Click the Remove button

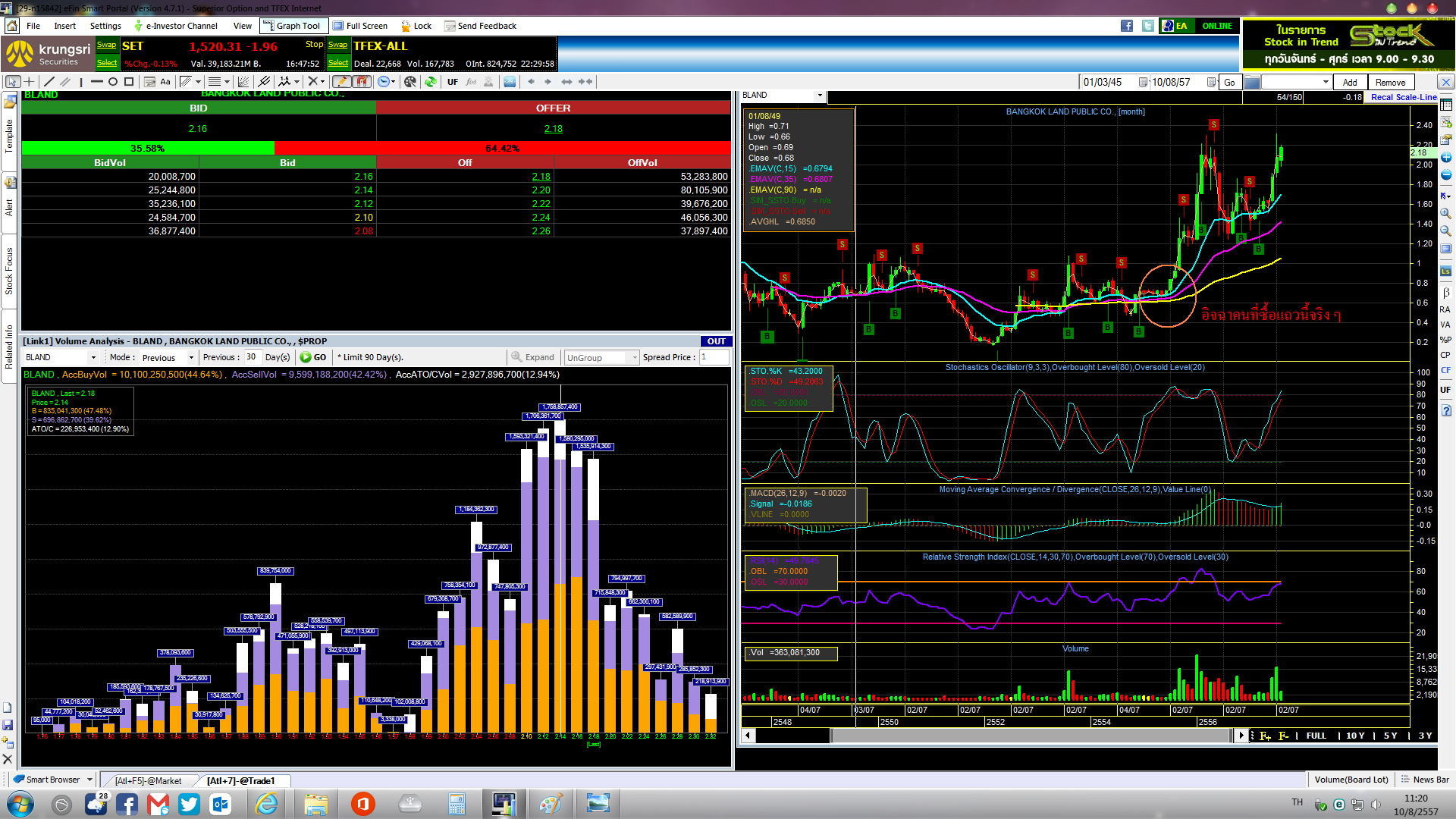(1390, 82)
